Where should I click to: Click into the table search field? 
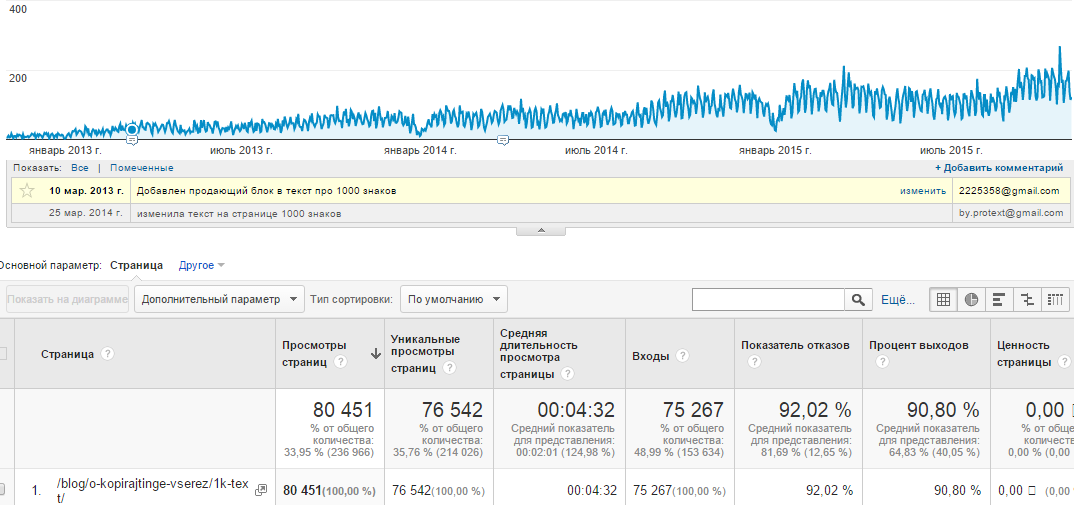click(768, 299)
